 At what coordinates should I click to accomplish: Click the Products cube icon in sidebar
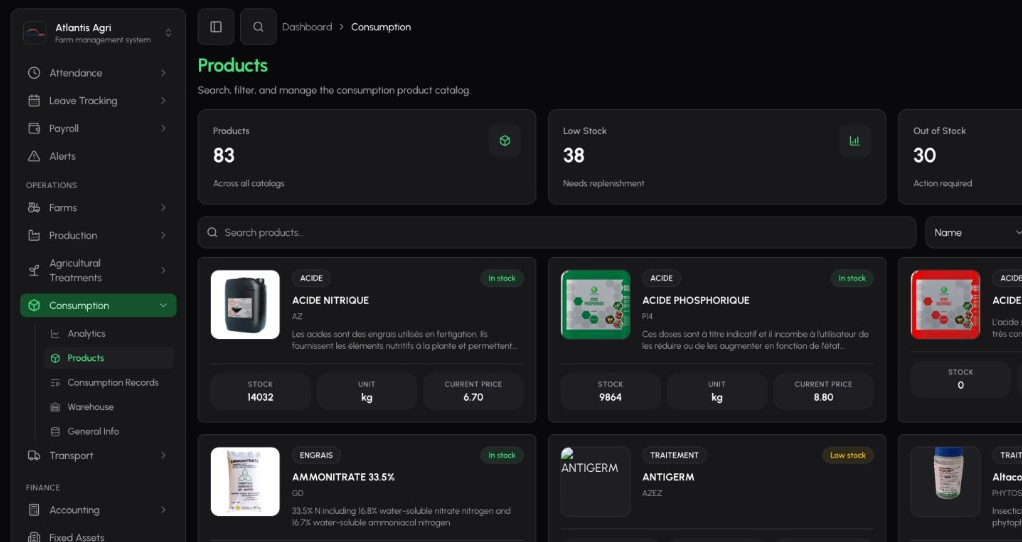click(55, 358)
